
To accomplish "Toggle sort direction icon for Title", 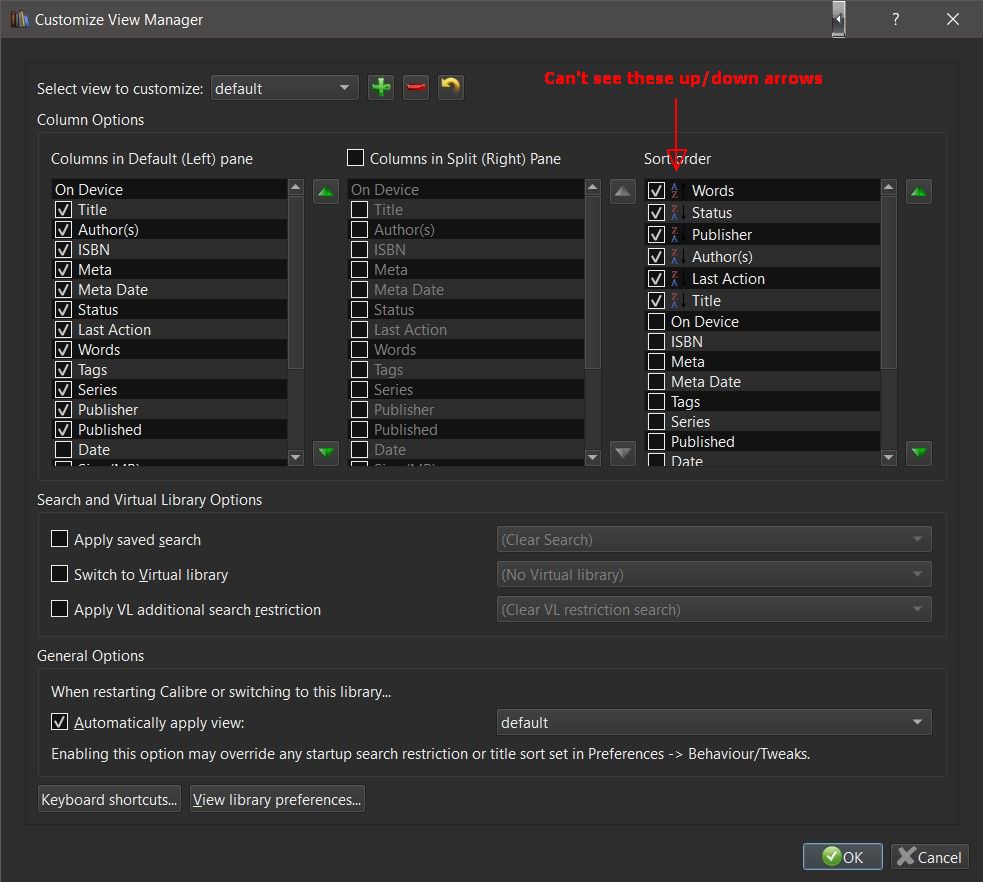I will (x=676, y=300).
